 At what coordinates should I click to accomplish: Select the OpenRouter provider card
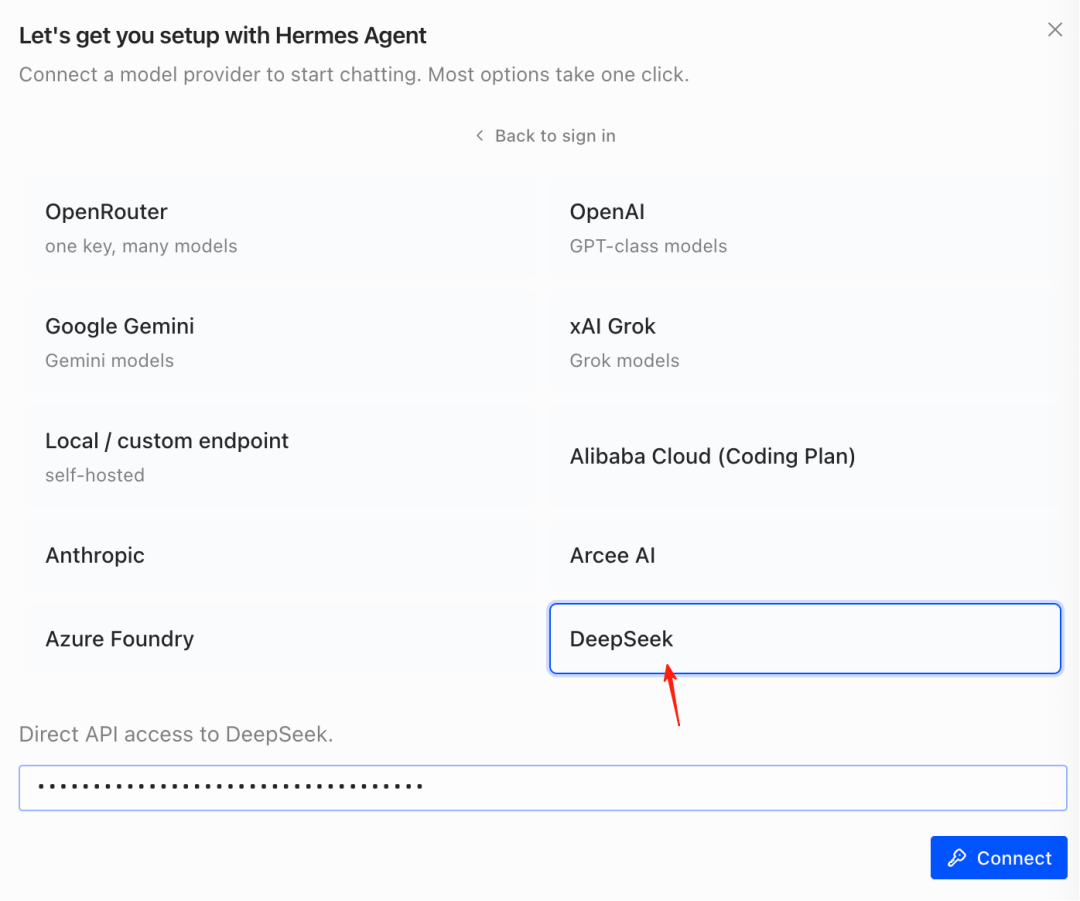(281, 227)
